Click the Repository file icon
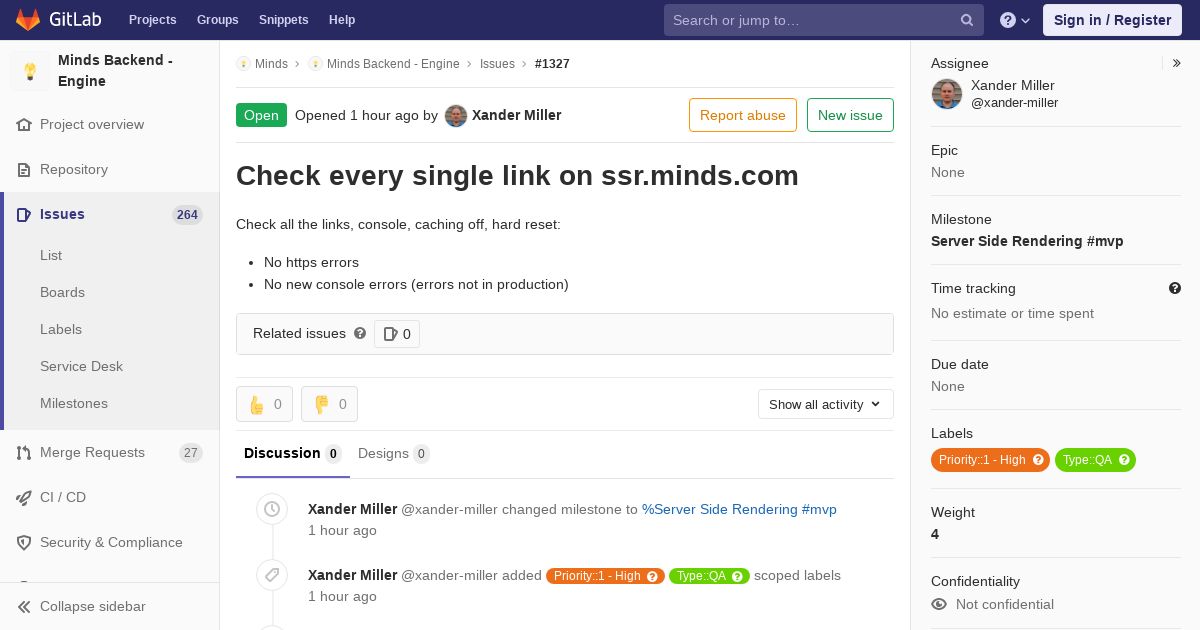 tap(24, 170)
